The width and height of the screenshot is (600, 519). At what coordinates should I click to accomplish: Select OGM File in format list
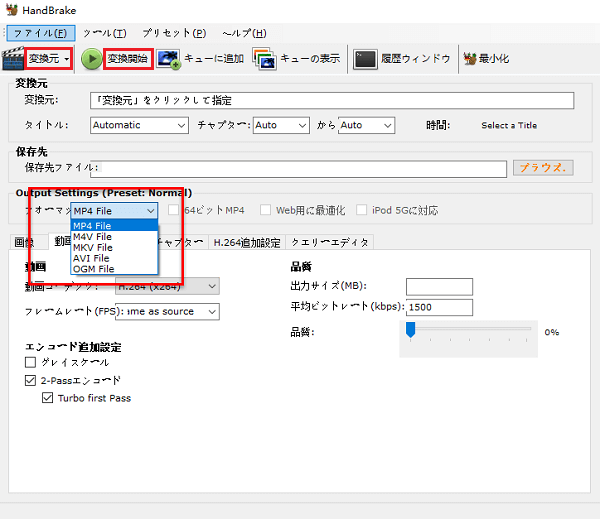tap(114, 269)
